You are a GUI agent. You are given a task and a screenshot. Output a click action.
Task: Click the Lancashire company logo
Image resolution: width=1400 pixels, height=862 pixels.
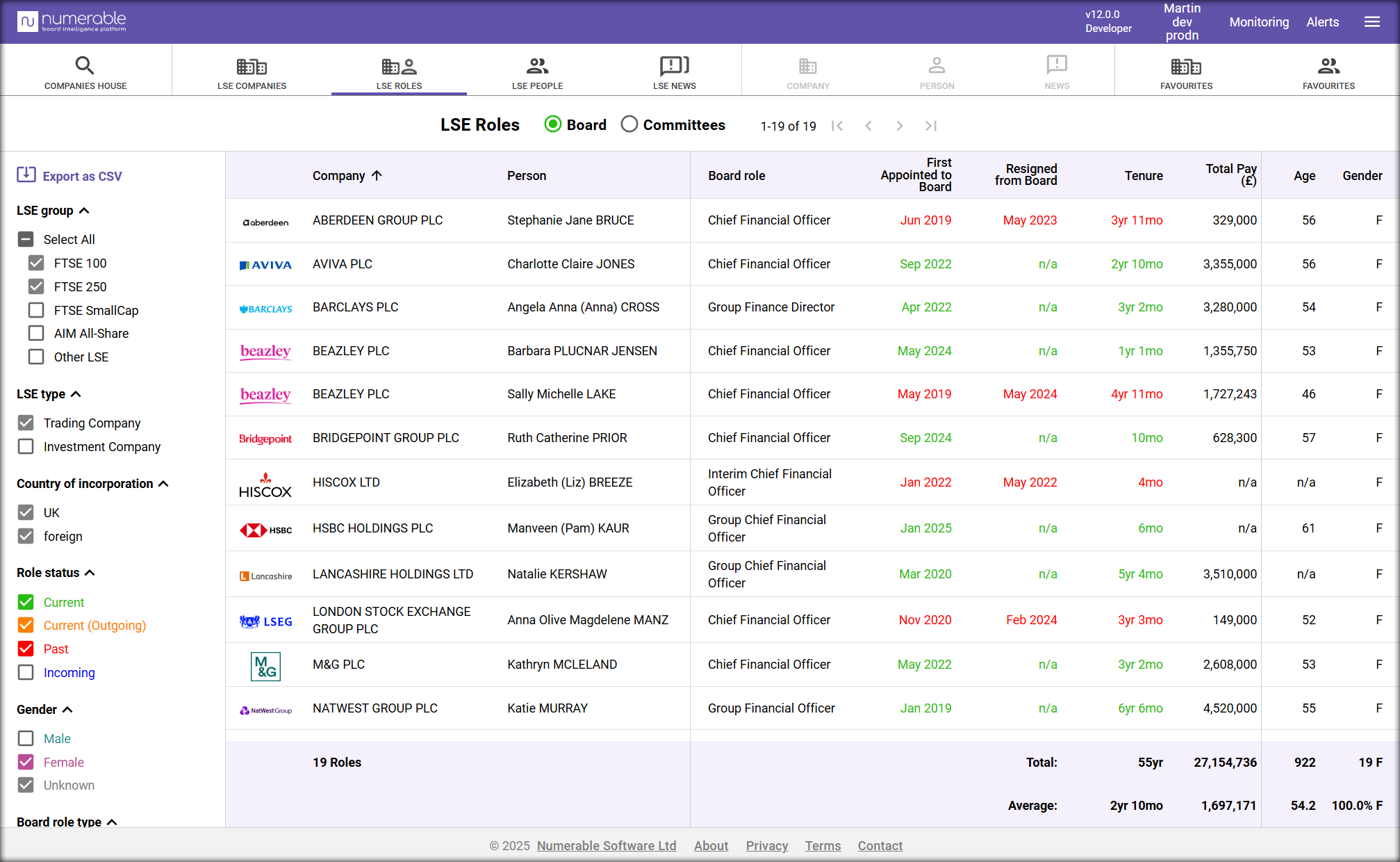pyautogui.click(x=265, y=576)
